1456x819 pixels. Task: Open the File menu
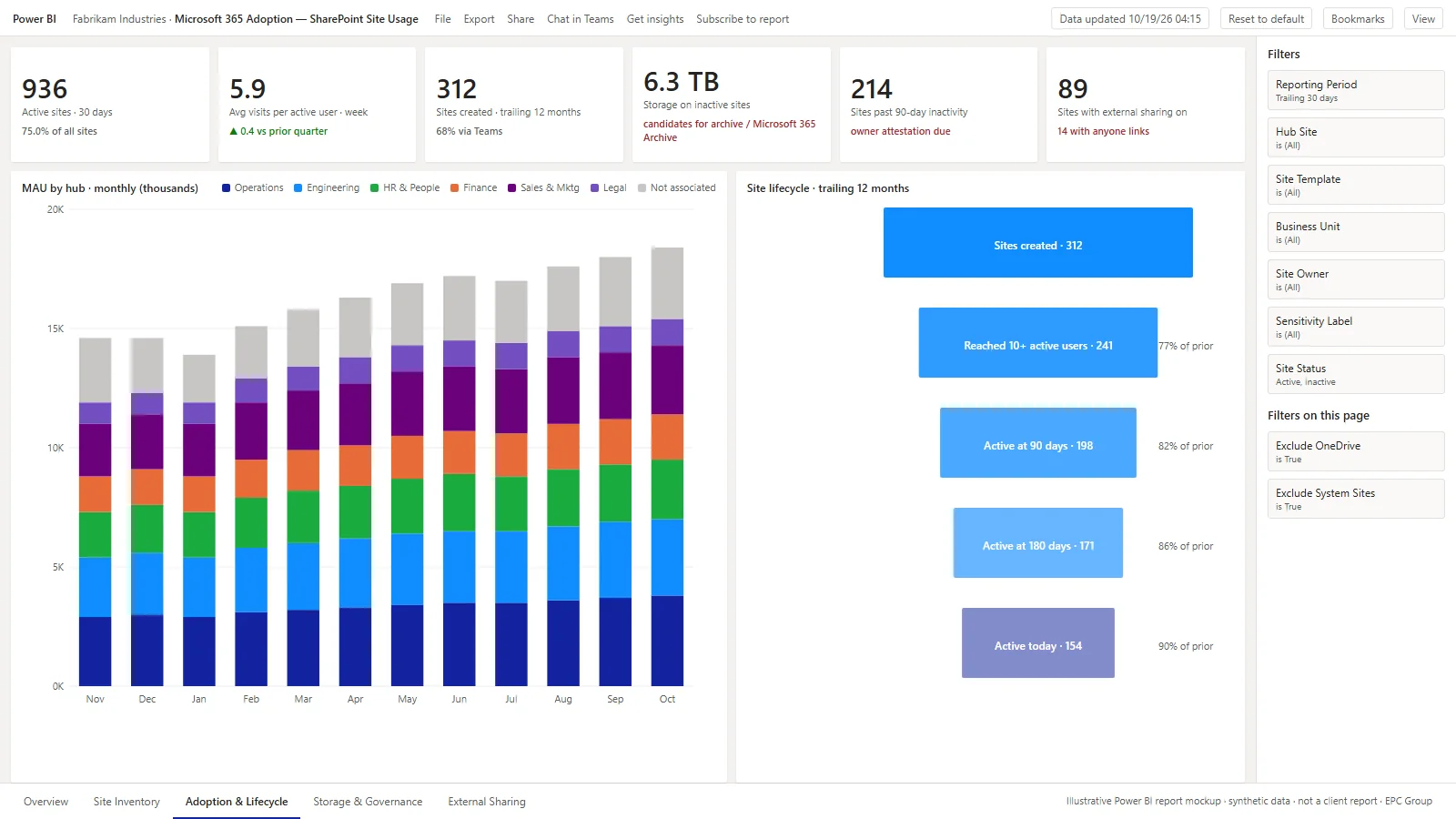tap(442, 19)
